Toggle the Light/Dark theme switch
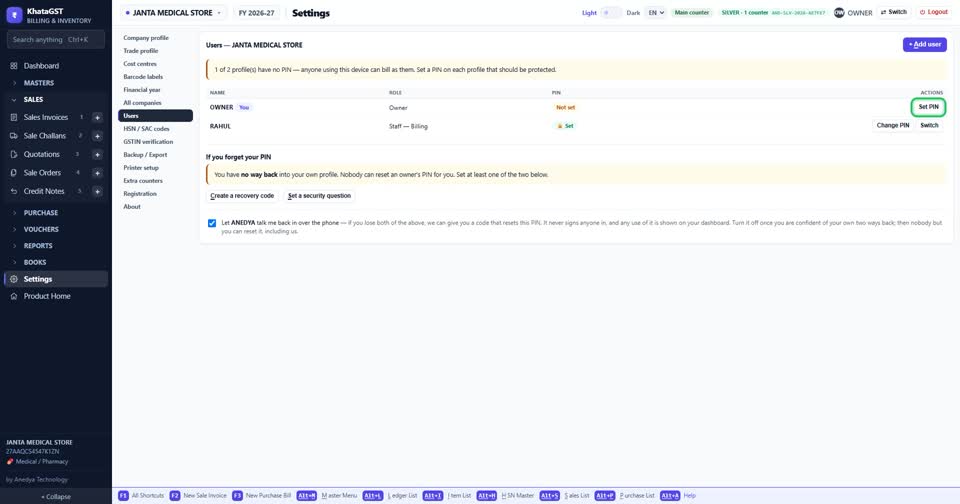 click(611, 12)
